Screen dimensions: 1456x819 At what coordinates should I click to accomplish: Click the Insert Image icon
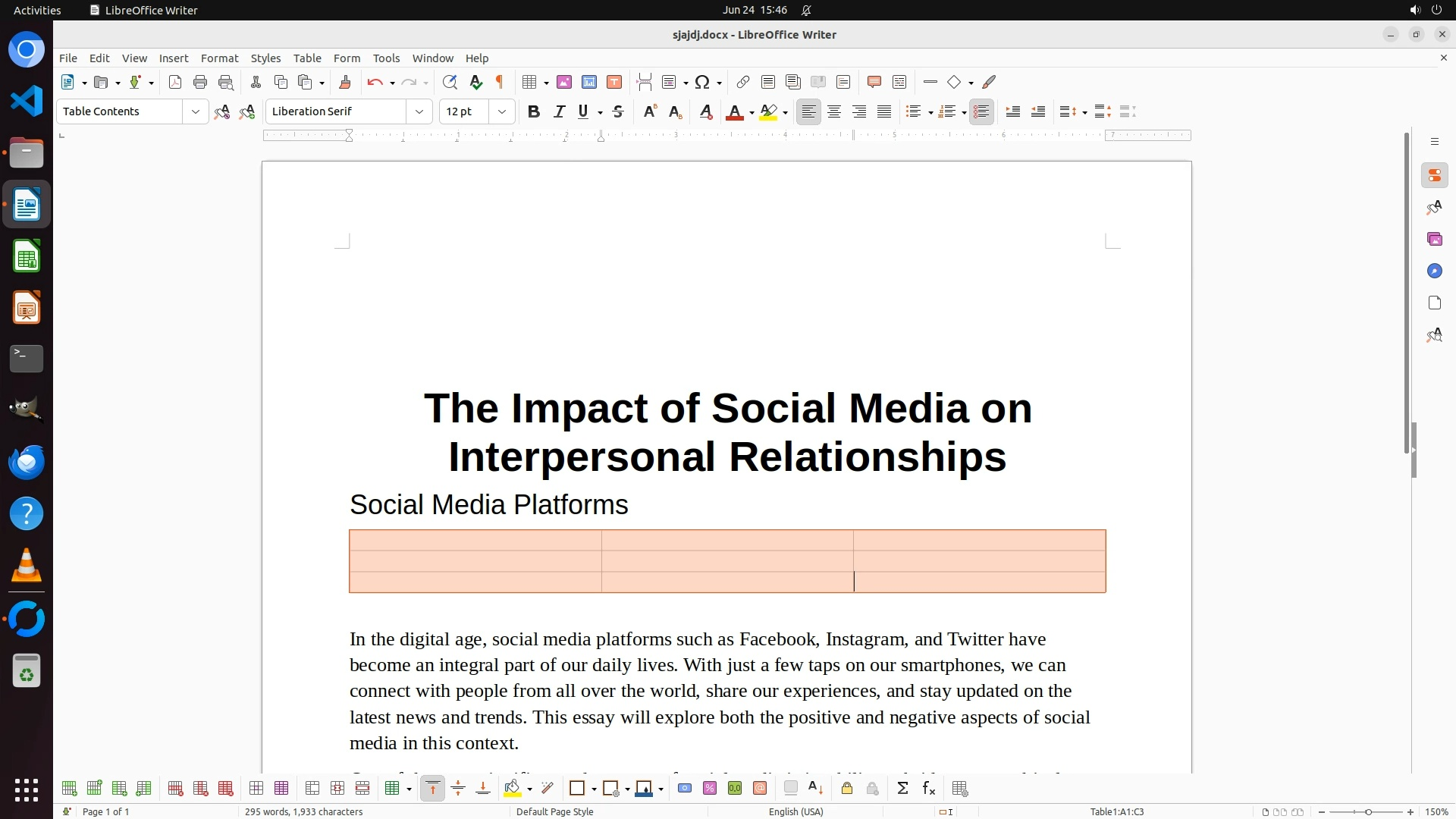click(564, 82)
